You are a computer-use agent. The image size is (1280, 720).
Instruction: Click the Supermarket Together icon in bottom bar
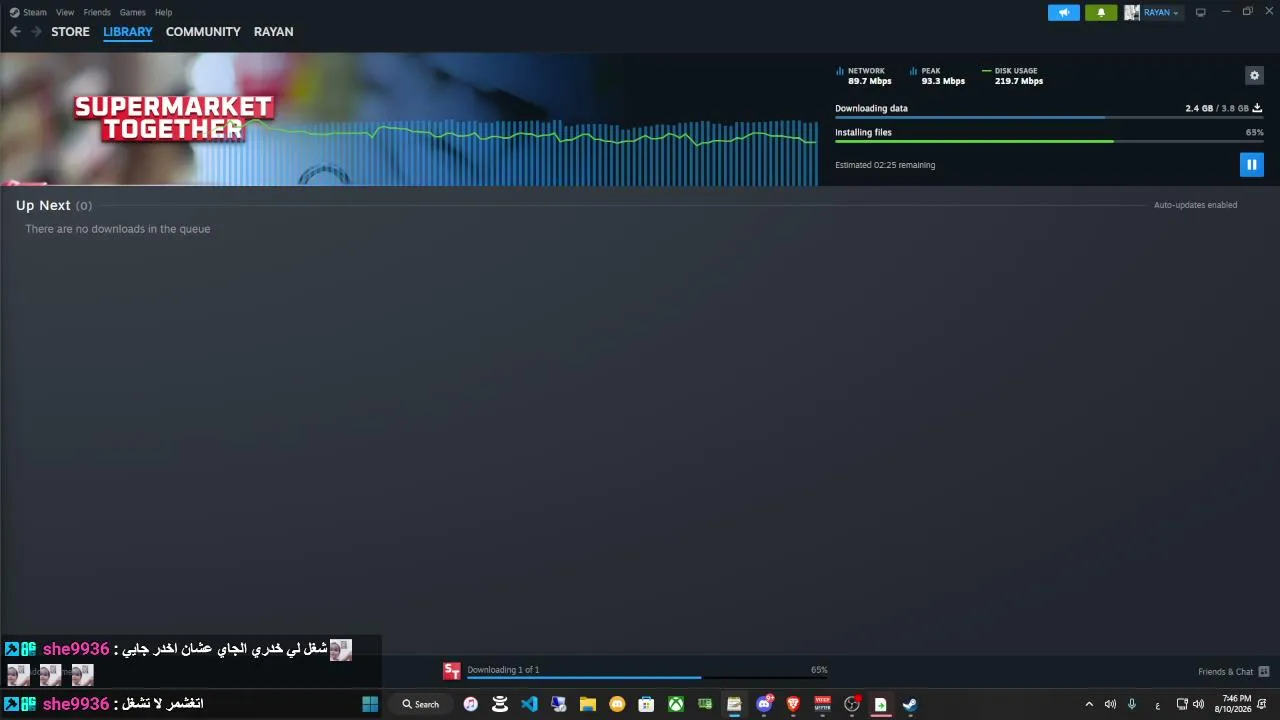[452, 671]
